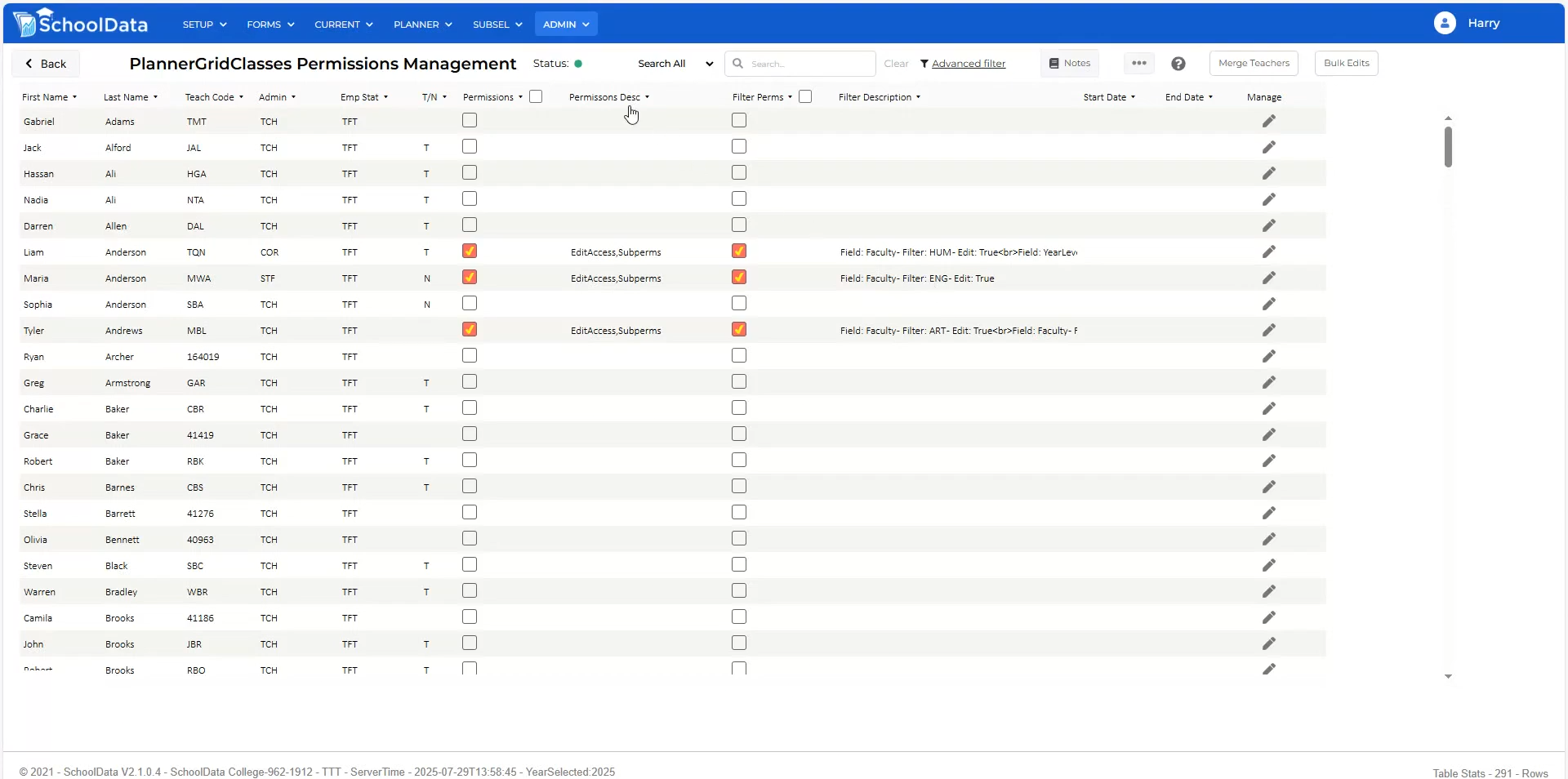Edit Gabriel Adams using pencil icon
The image size is (1568, 779).
coord(1268,121)
